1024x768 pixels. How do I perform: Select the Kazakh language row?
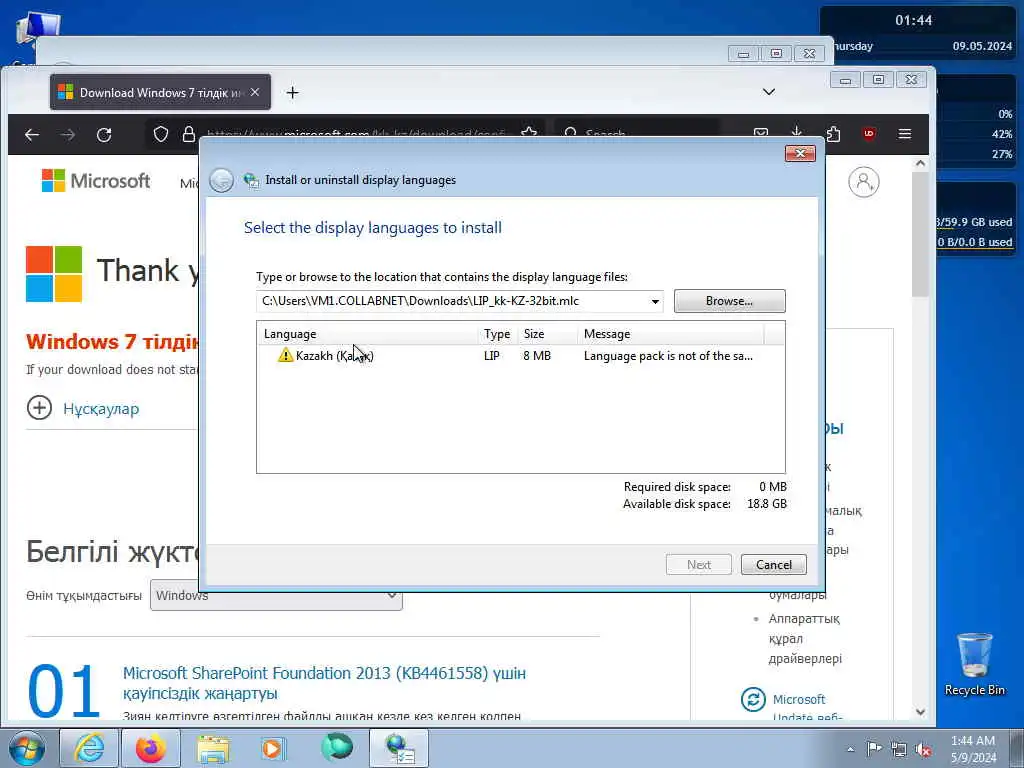coord(520,356)
